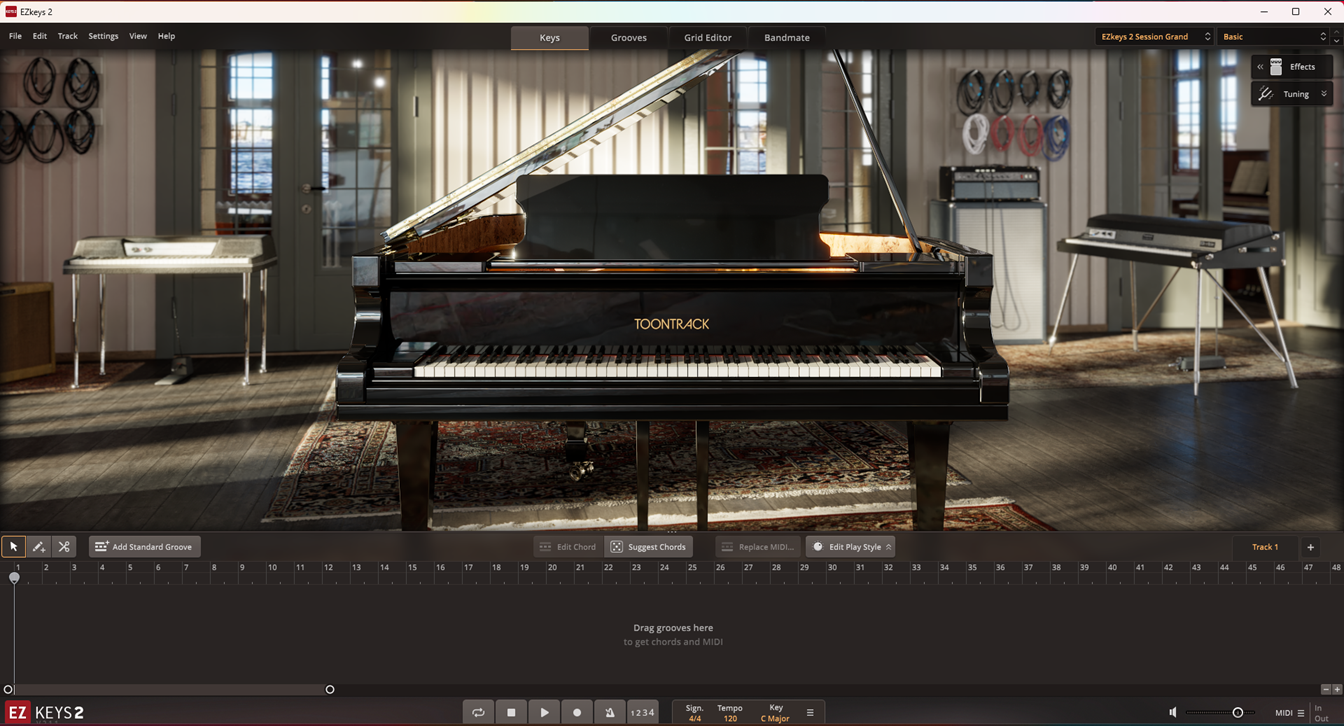This screenshot has width=1344, height=726.
Task: Click bar 25 on the timeline ruler
Action: [692, 567]
